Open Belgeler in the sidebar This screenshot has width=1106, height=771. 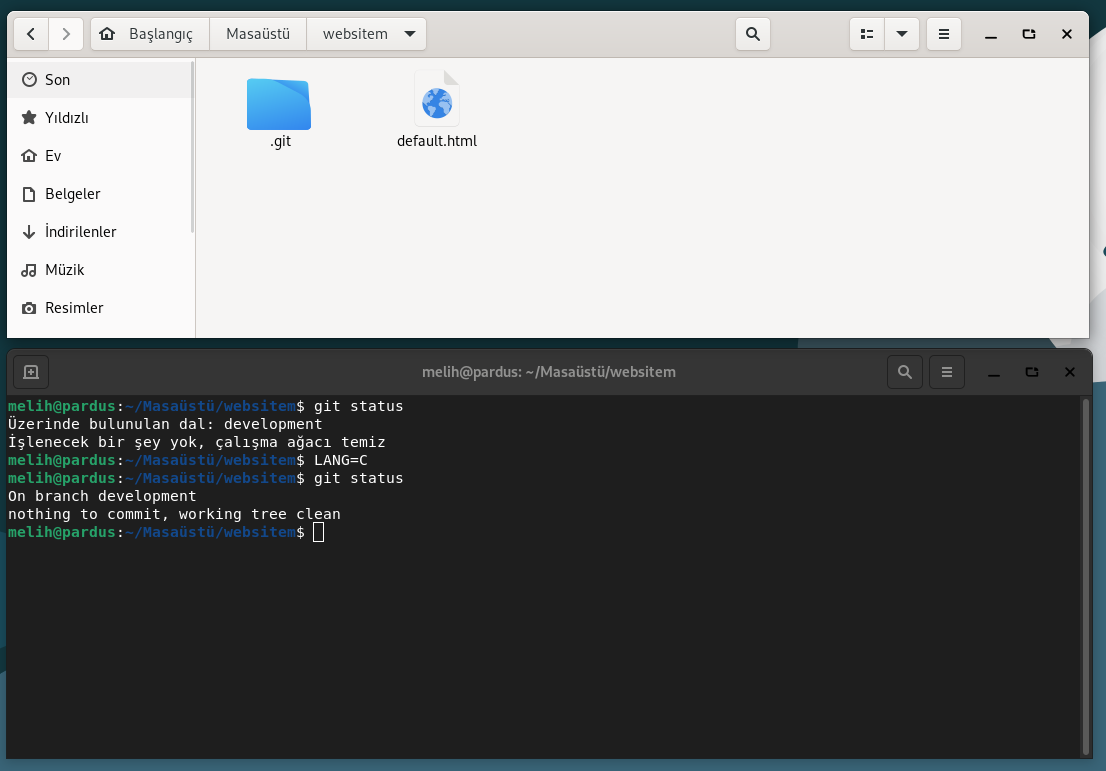(100, 194)
